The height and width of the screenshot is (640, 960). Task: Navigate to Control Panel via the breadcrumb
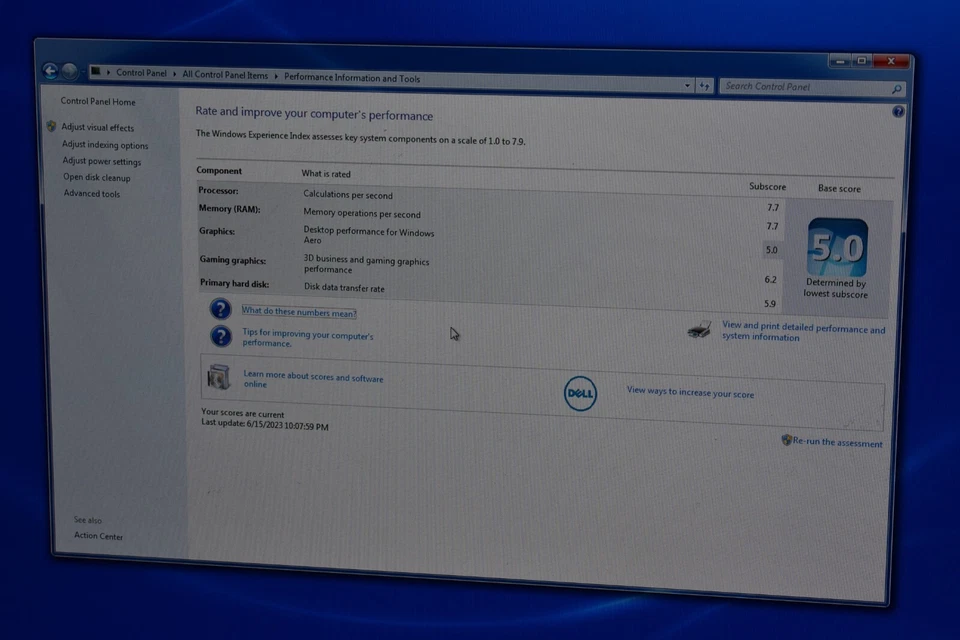click(141, 77)
